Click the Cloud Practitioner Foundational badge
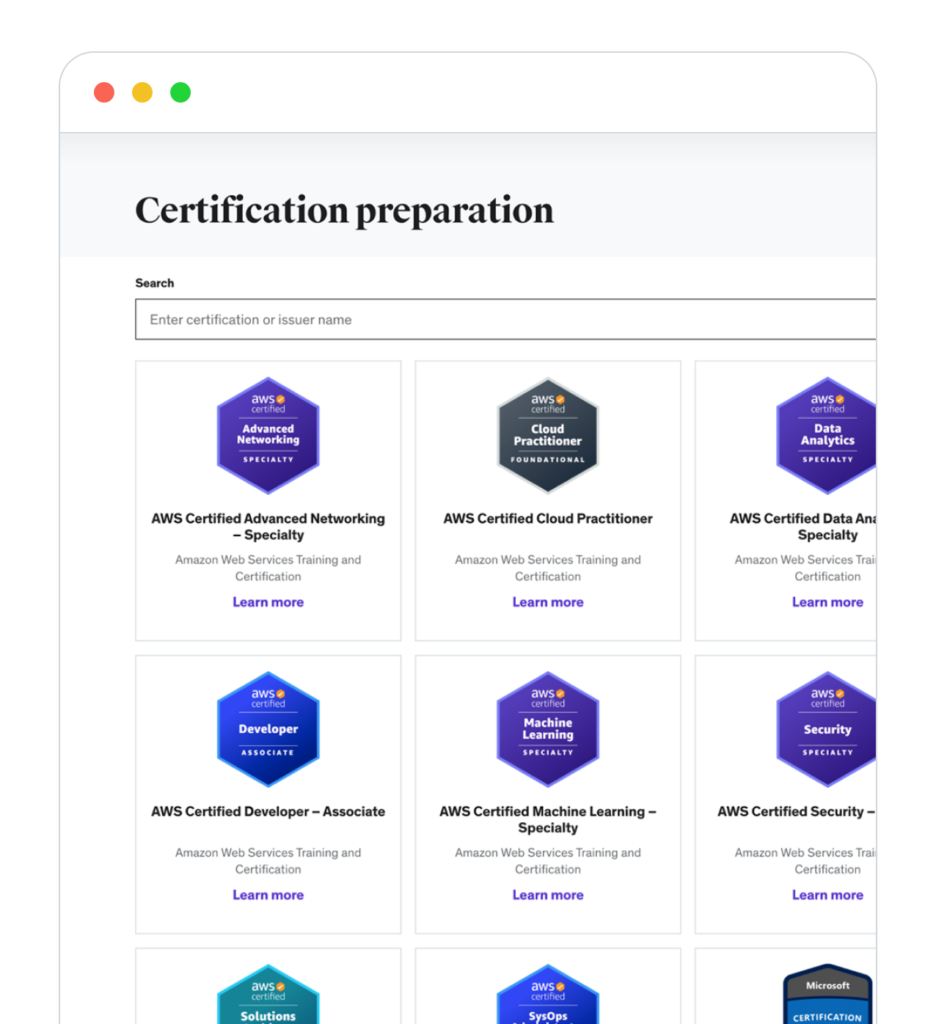Screen dimensions: 936x1024 pos(547,435)
